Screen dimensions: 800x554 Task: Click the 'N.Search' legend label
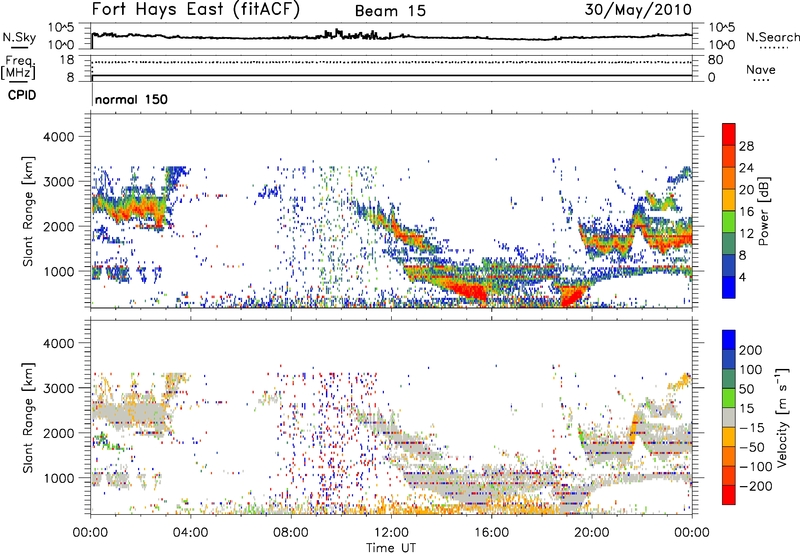[772, 37]
